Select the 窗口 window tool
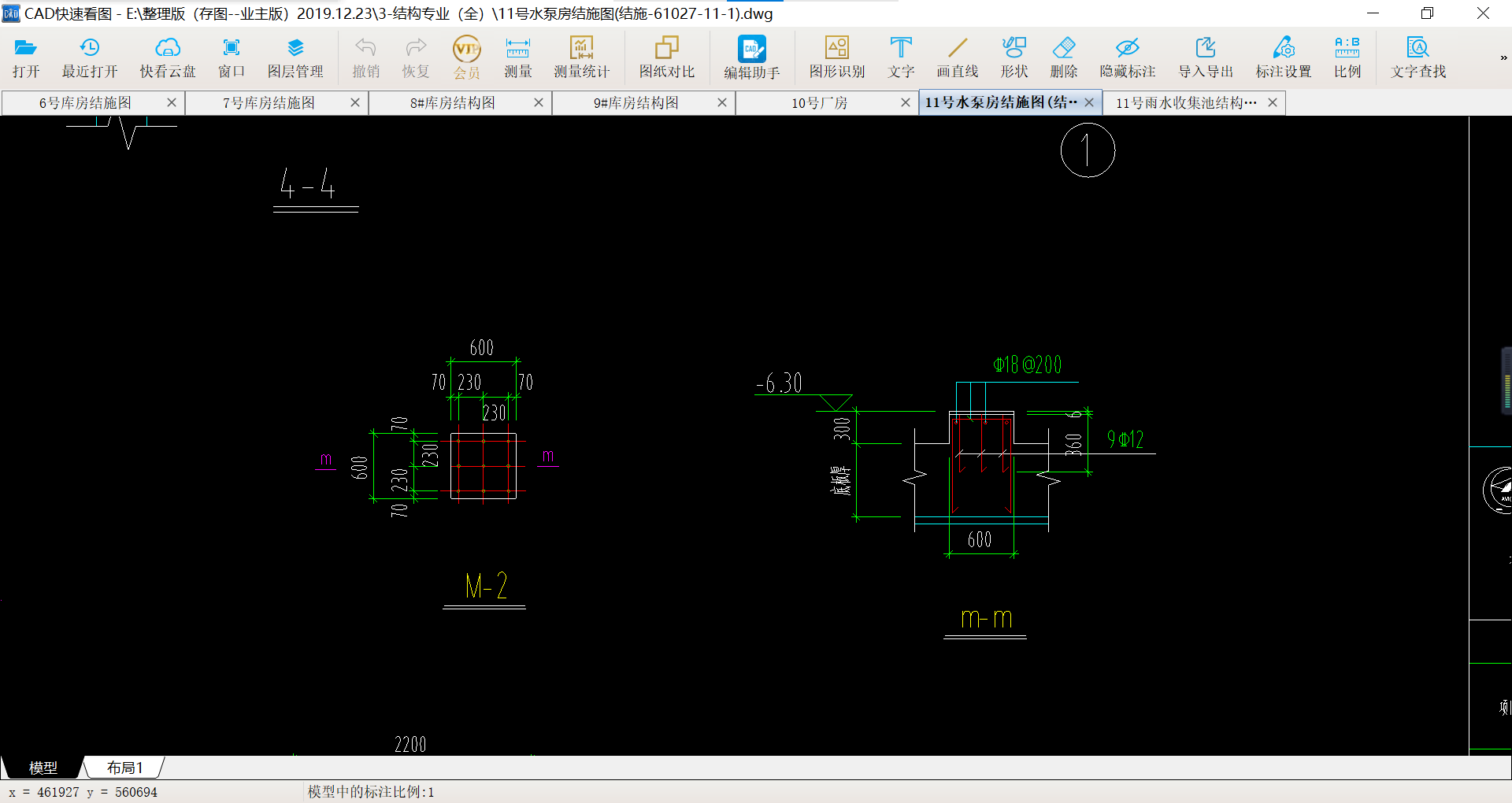 click(232, 57)
